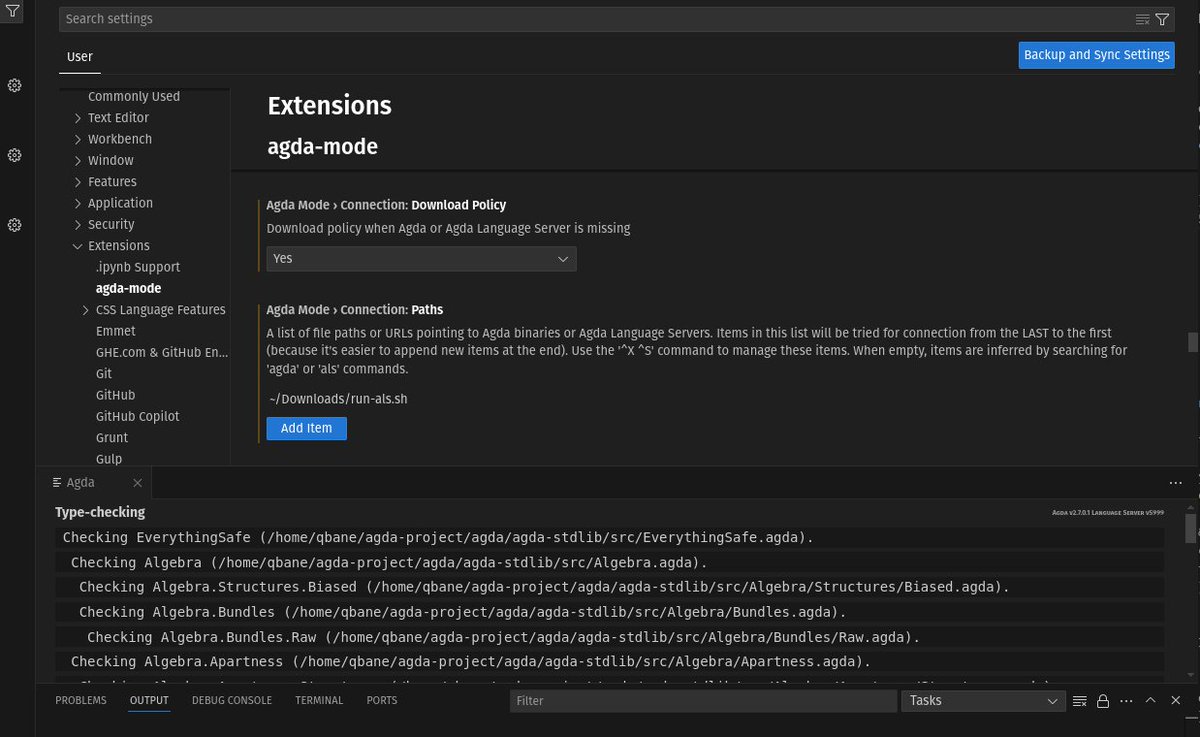Close the Agda panel tab
1200x737 pixels.
pos(138,482)
